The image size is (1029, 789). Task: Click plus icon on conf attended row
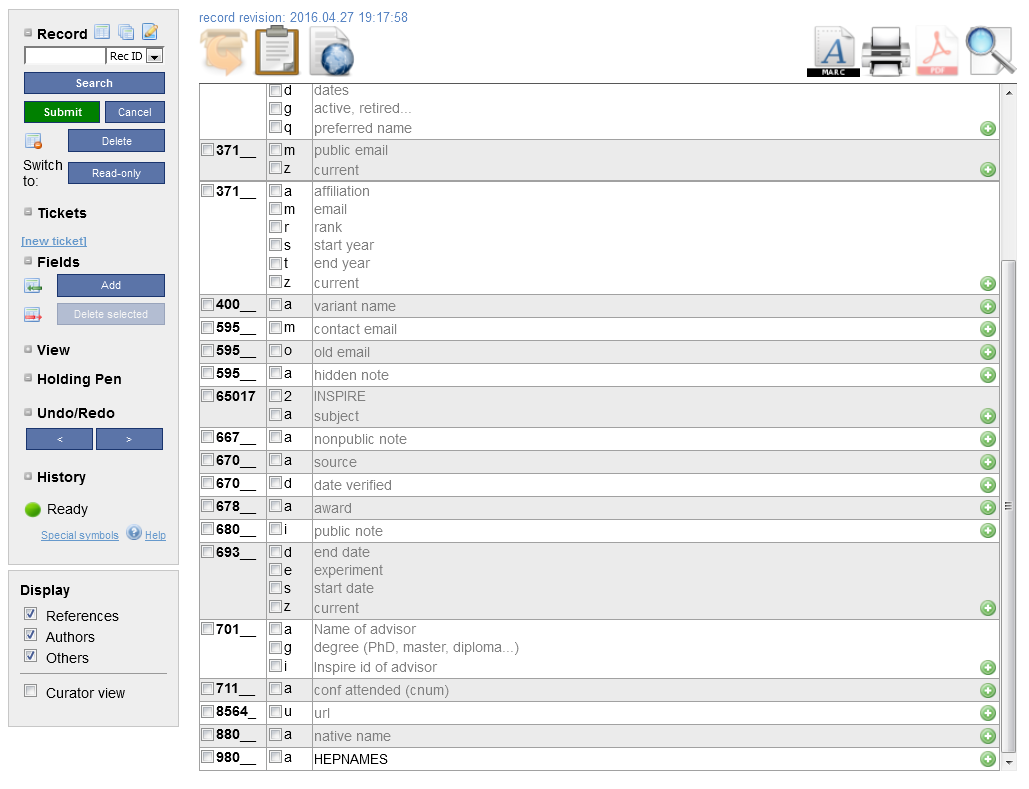tap(988, 690)
